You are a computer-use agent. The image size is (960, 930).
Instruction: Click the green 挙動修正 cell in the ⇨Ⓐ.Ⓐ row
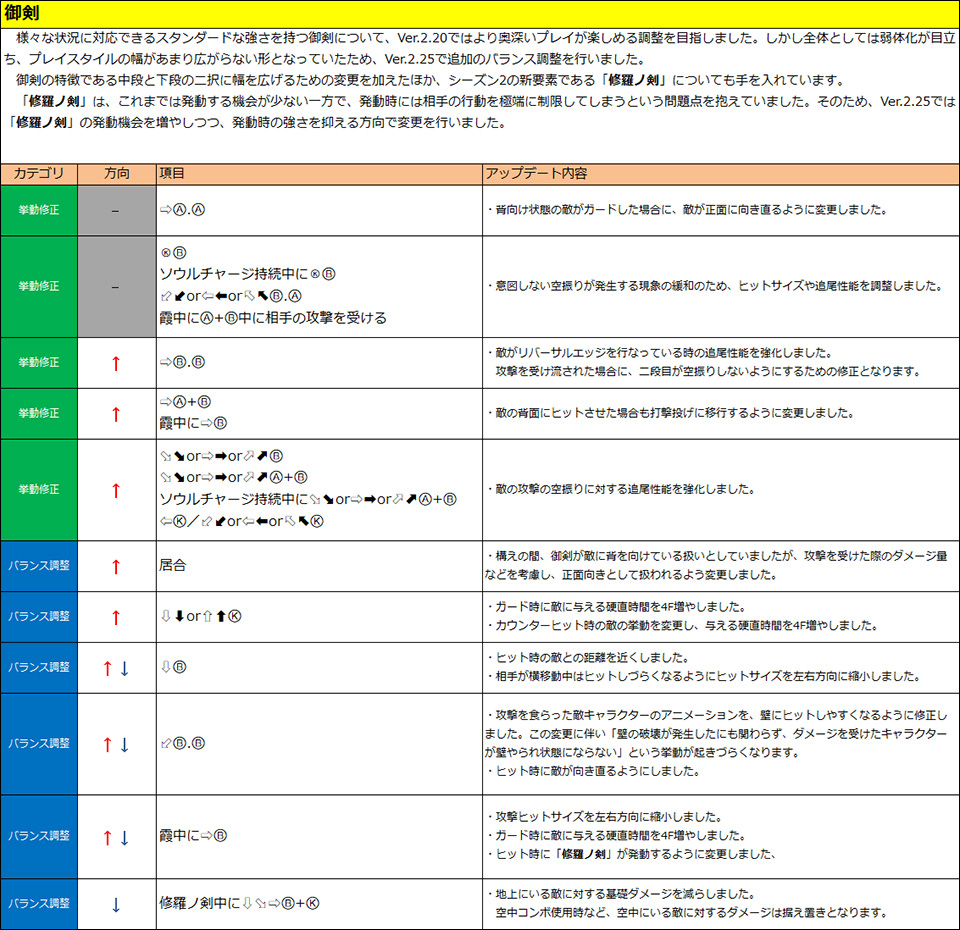pyautogui.click(x=39, y=211)
